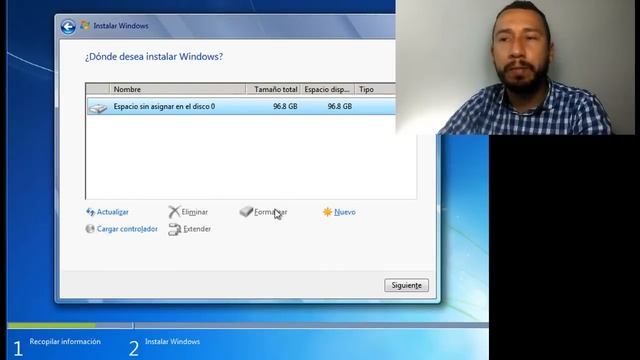Click the green installation progress bar
The width and height of the screenshot is (640, 360).
click(x=51, y=326)
